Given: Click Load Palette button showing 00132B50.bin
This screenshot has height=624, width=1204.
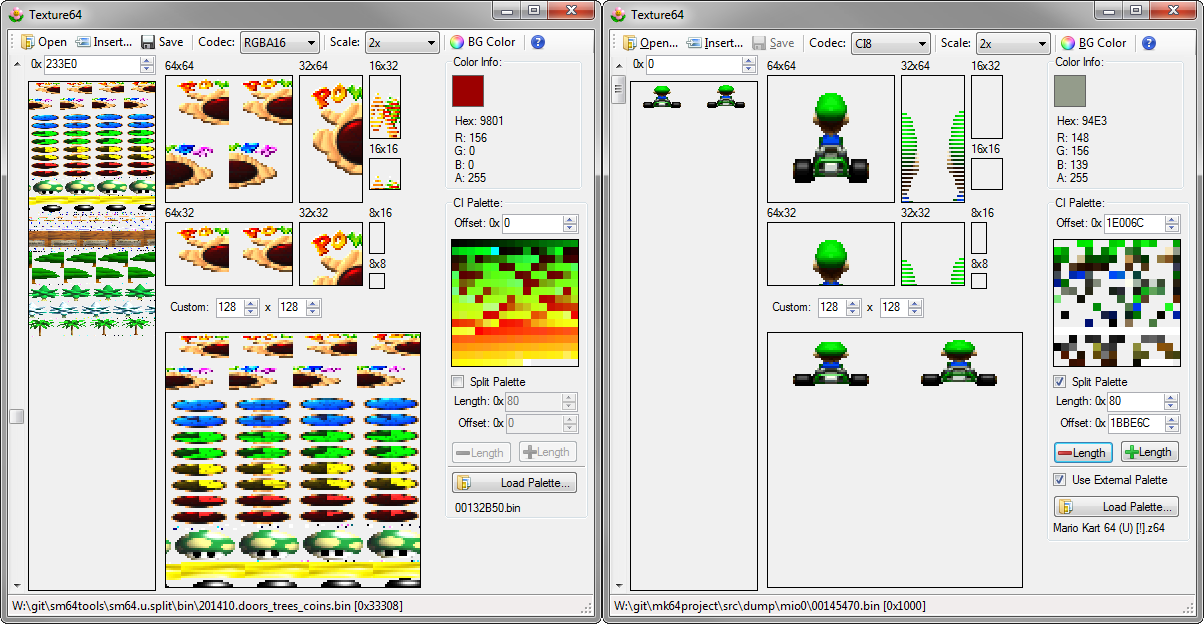Looking at the screenshot, I should click(x=514, y=483).
